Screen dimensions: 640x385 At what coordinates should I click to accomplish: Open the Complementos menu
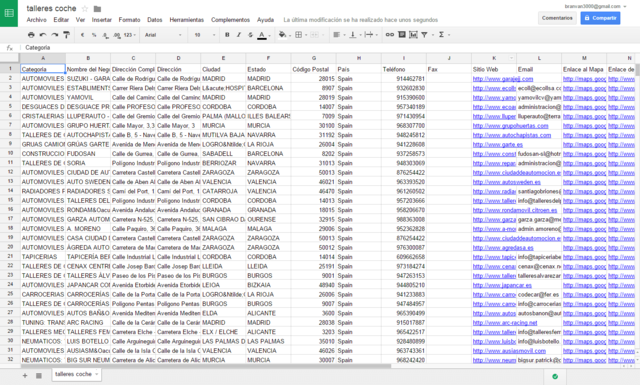click(230, 20)
